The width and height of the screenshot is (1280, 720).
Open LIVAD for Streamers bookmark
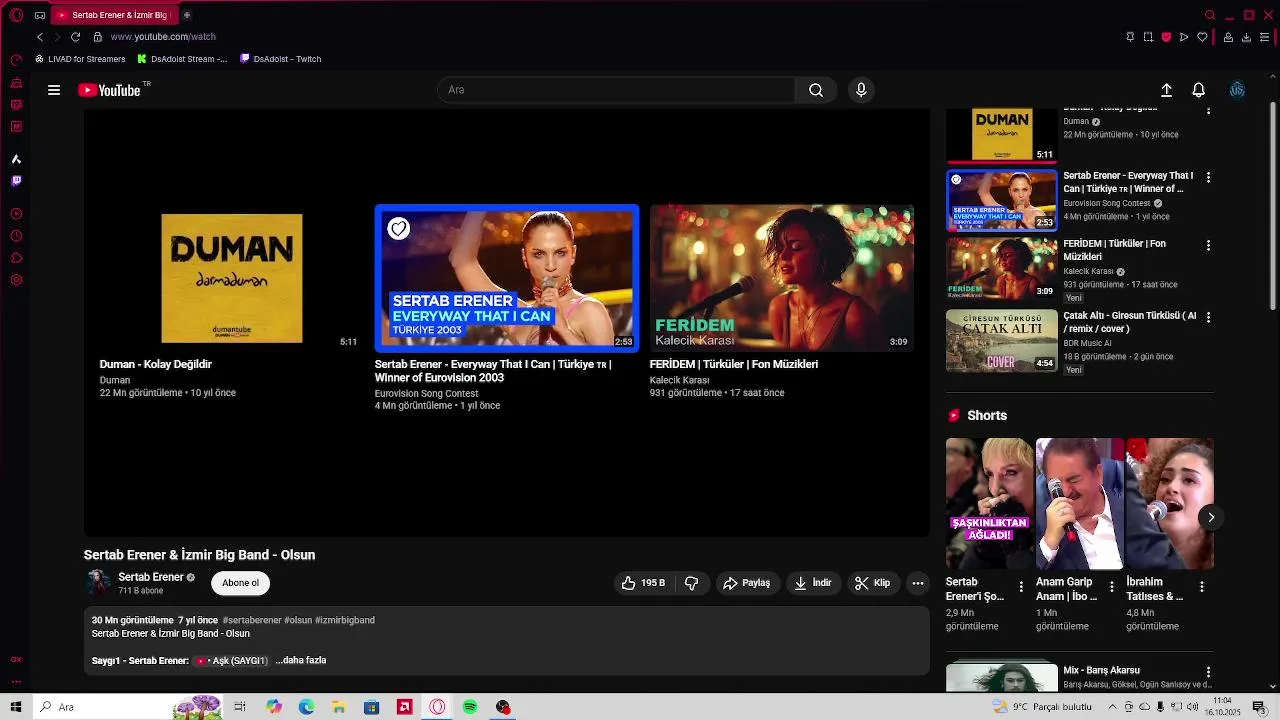pyautogui.click(x=80, y=59)
